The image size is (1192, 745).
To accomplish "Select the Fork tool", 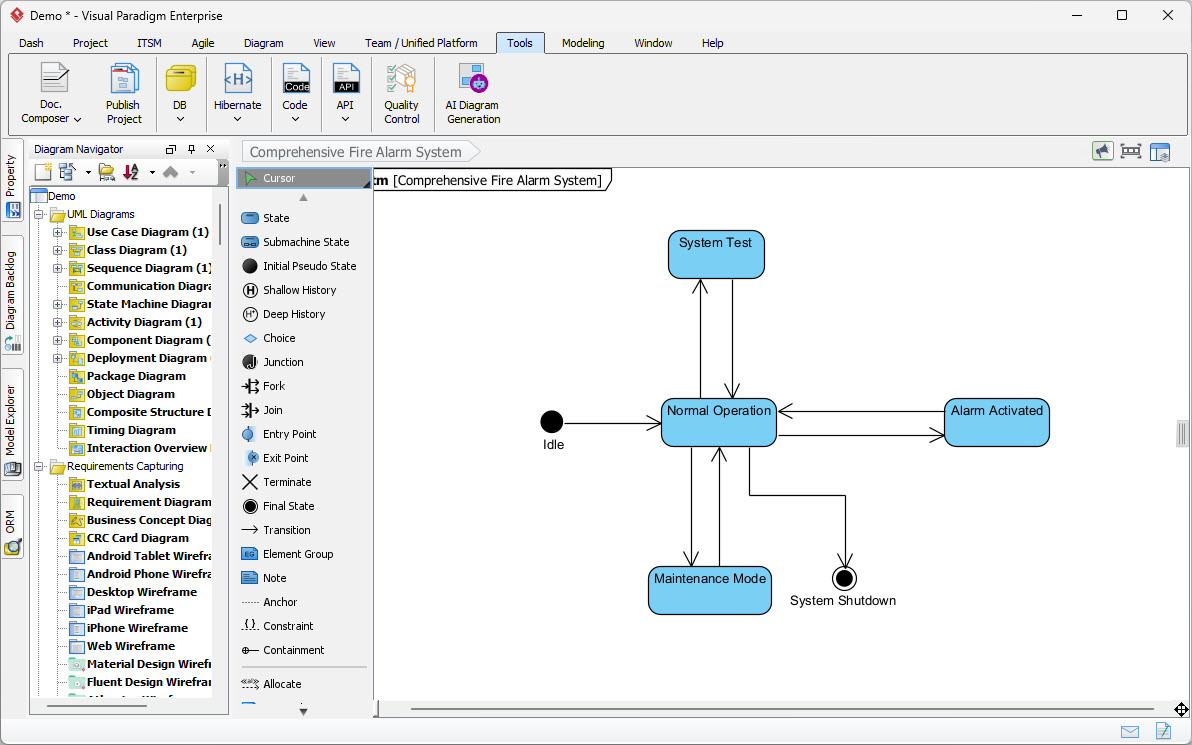I will pos(263,386).
